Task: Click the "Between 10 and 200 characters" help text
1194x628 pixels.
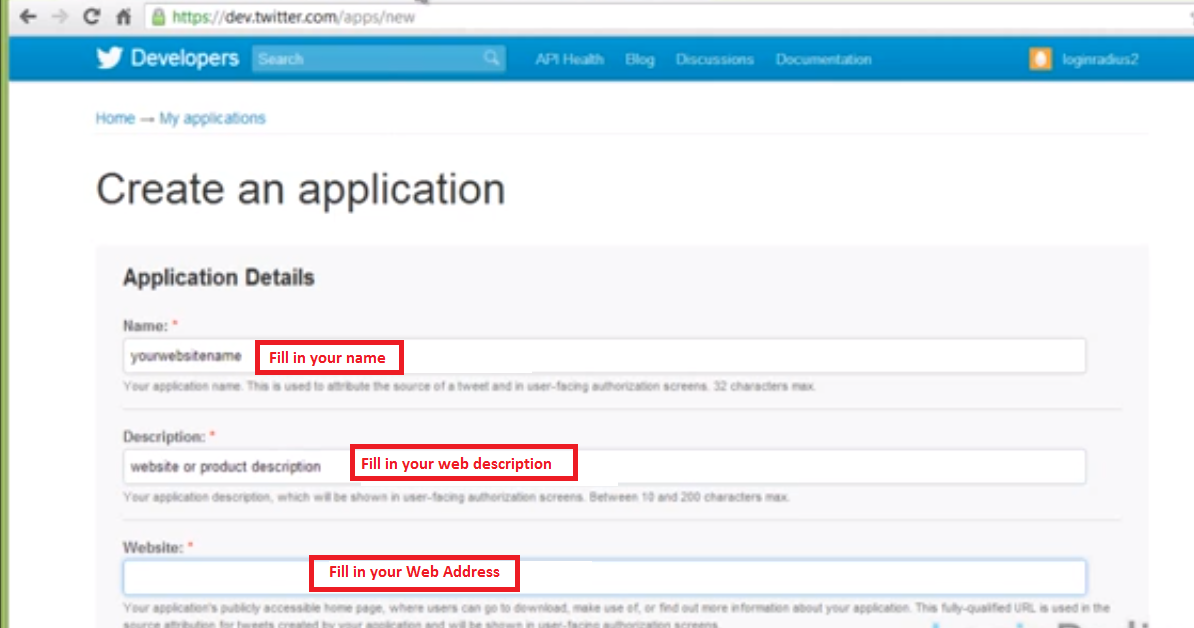Action: pos(456,498)
